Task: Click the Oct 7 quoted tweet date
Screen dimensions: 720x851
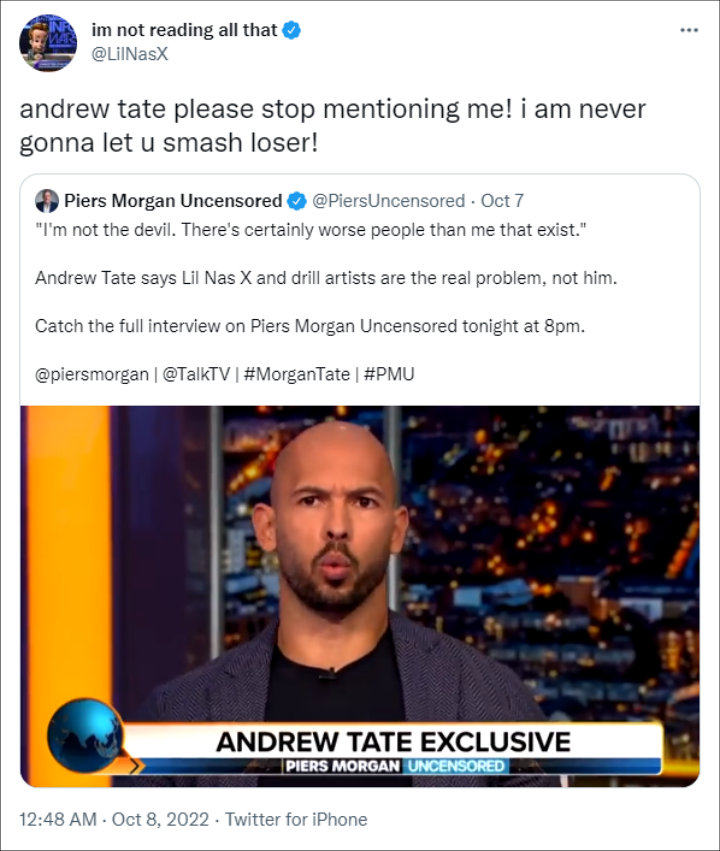Action: pos(502,201)
